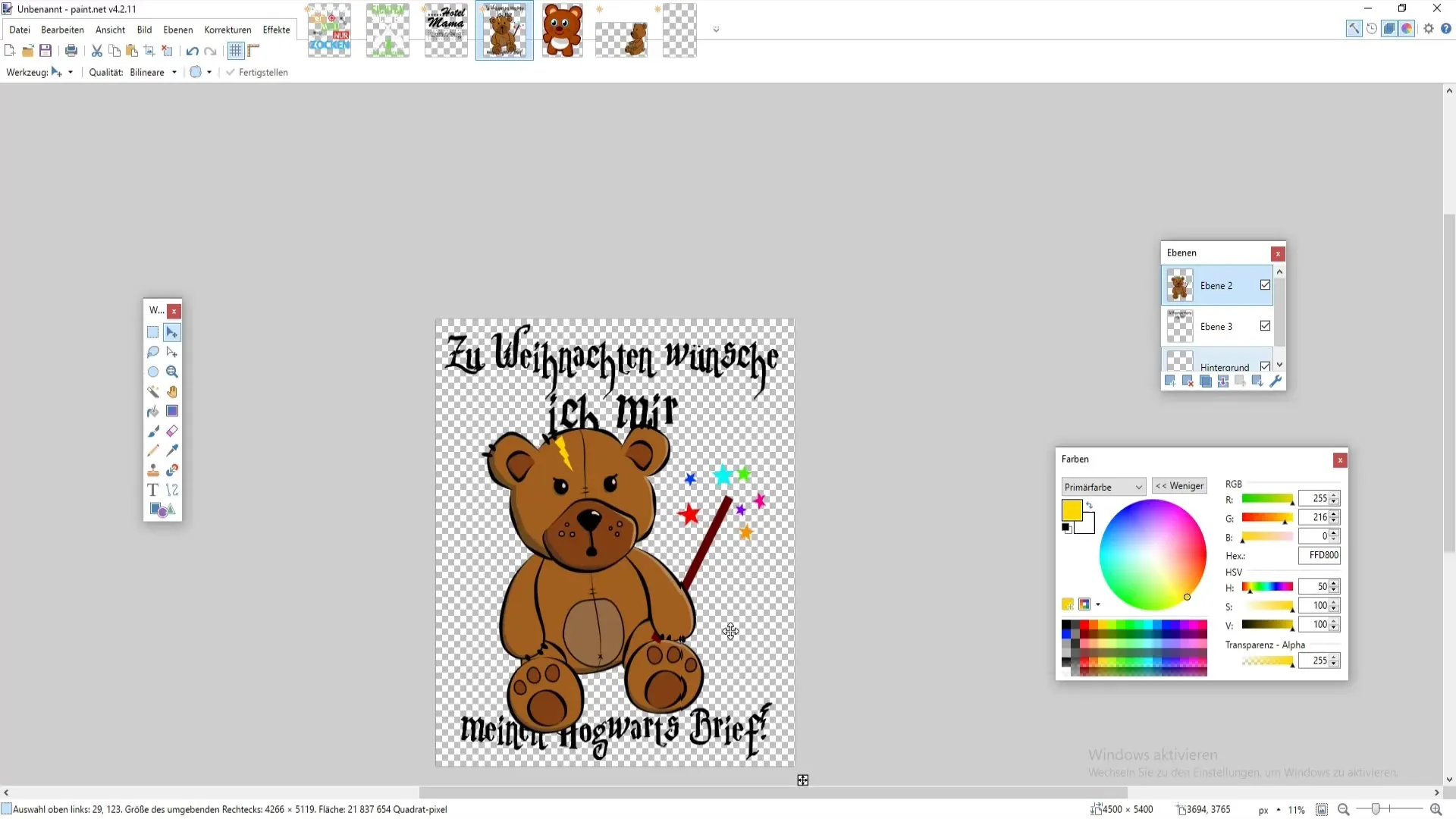The height and width of the screenshot is (819, 1456).
Task: Toggle visibility of Hintergrund layer
Action: coord(1265,366)
